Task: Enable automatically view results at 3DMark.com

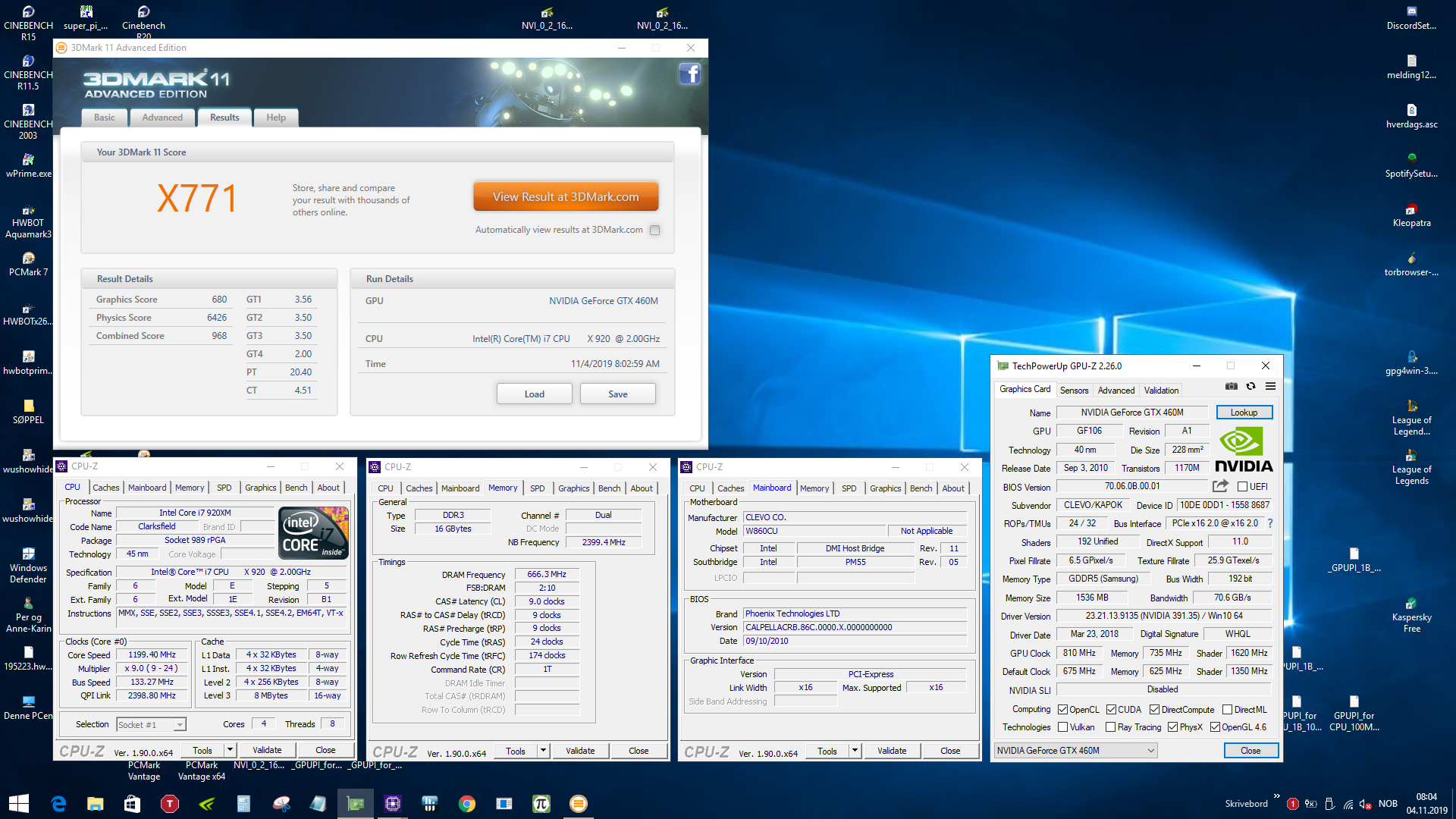Action: coord(655,230)
